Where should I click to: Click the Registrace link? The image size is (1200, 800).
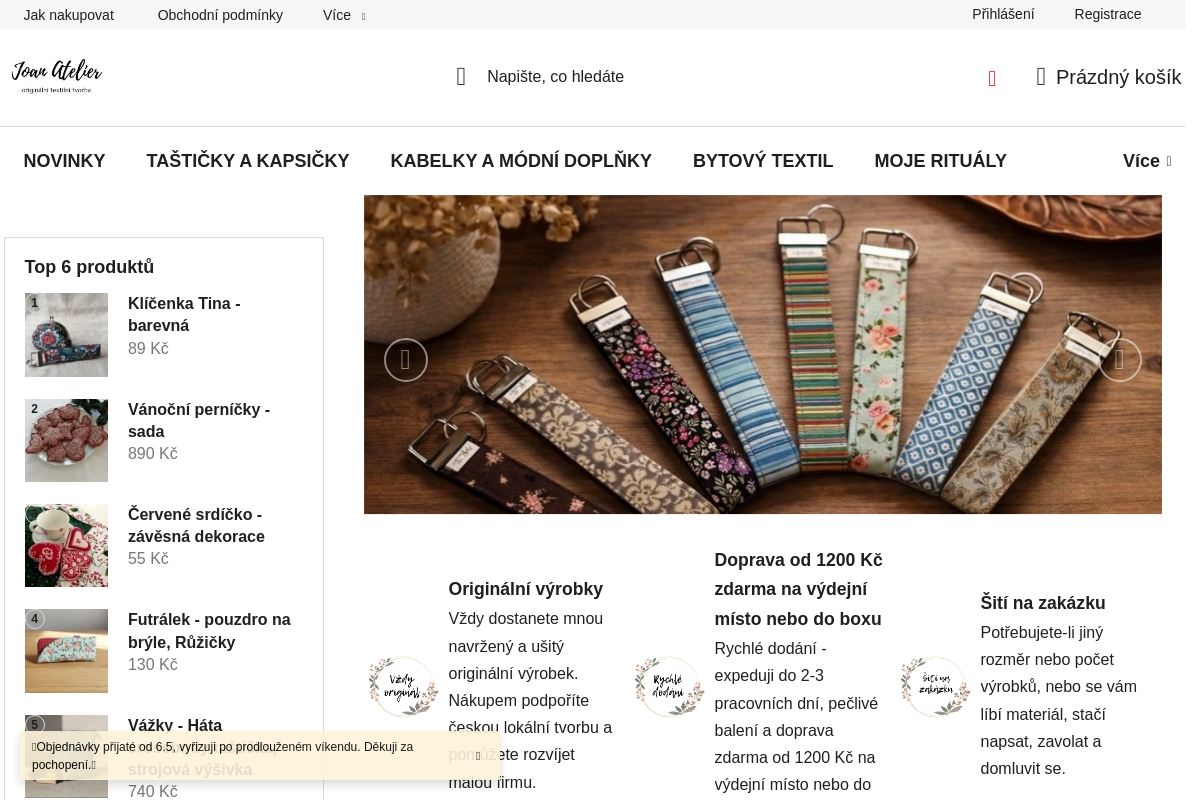[1108, 14]
